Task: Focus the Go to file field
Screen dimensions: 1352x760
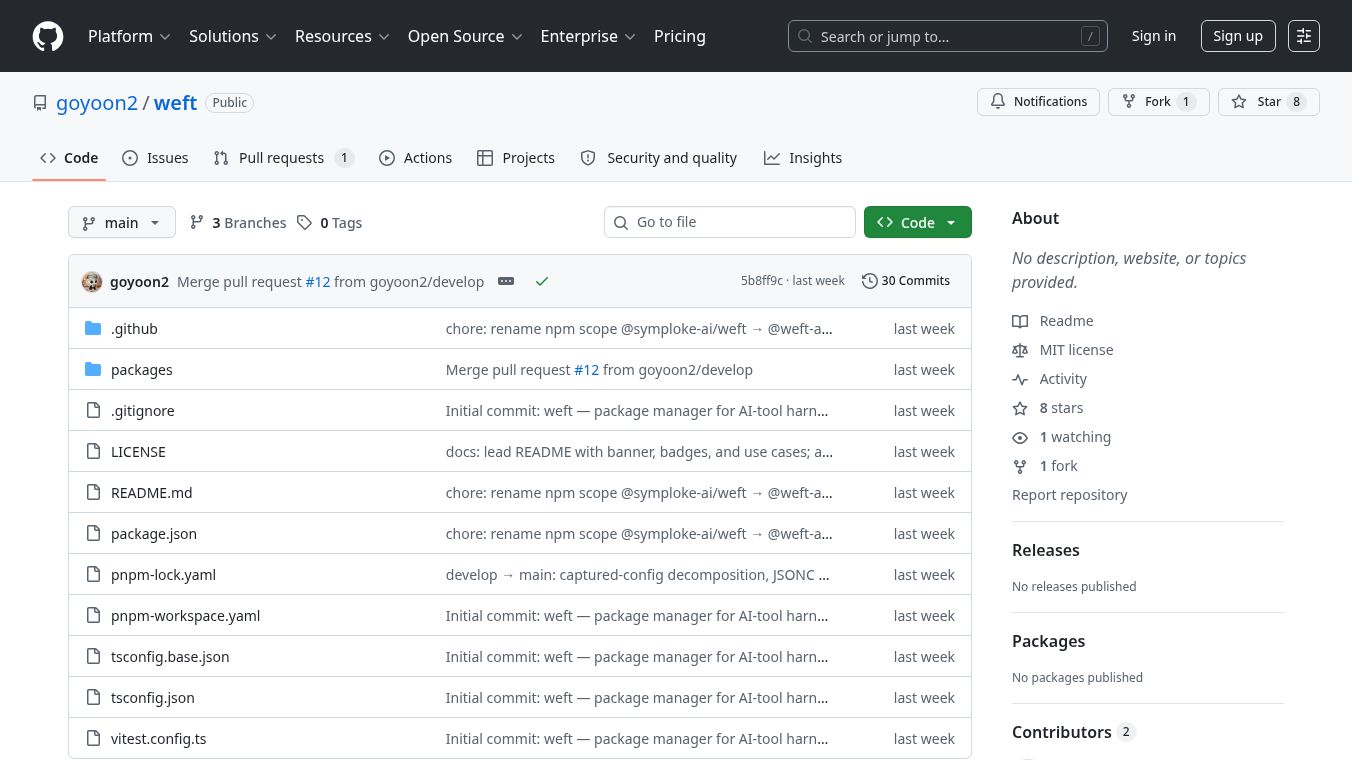Action: click(730, 222)
